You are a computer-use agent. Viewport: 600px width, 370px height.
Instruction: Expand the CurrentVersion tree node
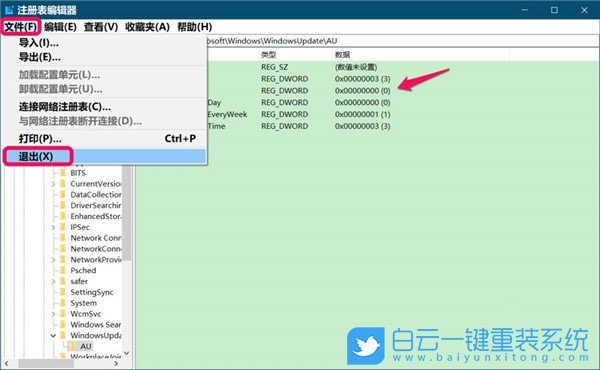53,184
